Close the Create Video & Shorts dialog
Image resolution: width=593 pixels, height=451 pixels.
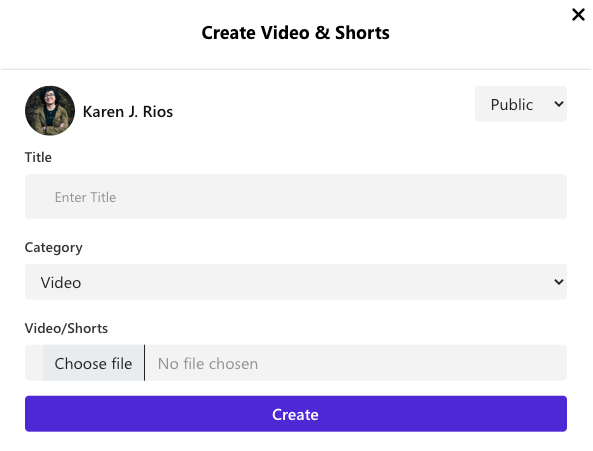(578, 15)
